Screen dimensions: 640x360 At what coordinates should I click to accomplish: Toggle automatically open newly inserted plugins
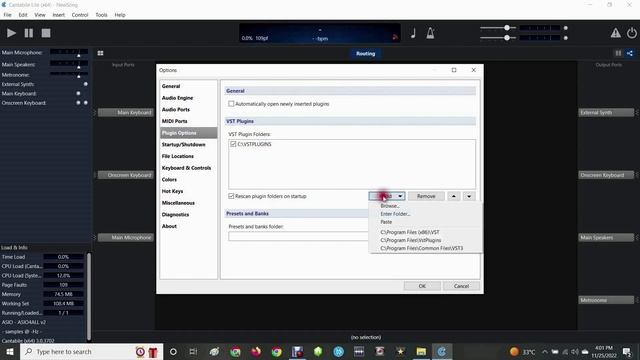231,104
